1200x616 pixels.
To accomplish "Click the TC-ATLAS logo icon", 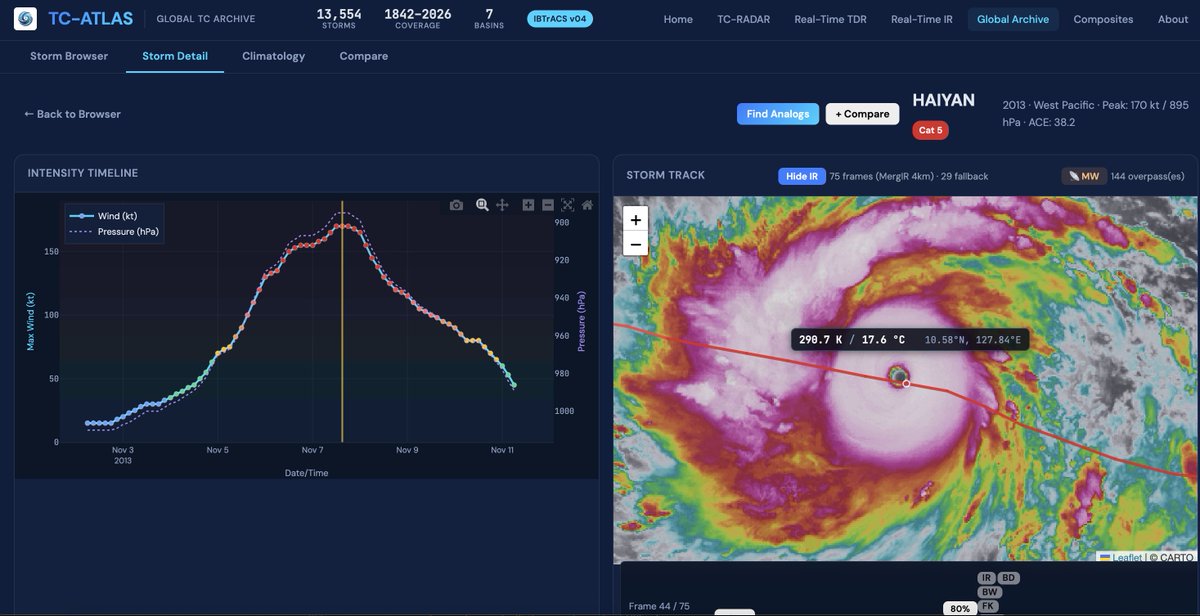I will click(26, 19).
